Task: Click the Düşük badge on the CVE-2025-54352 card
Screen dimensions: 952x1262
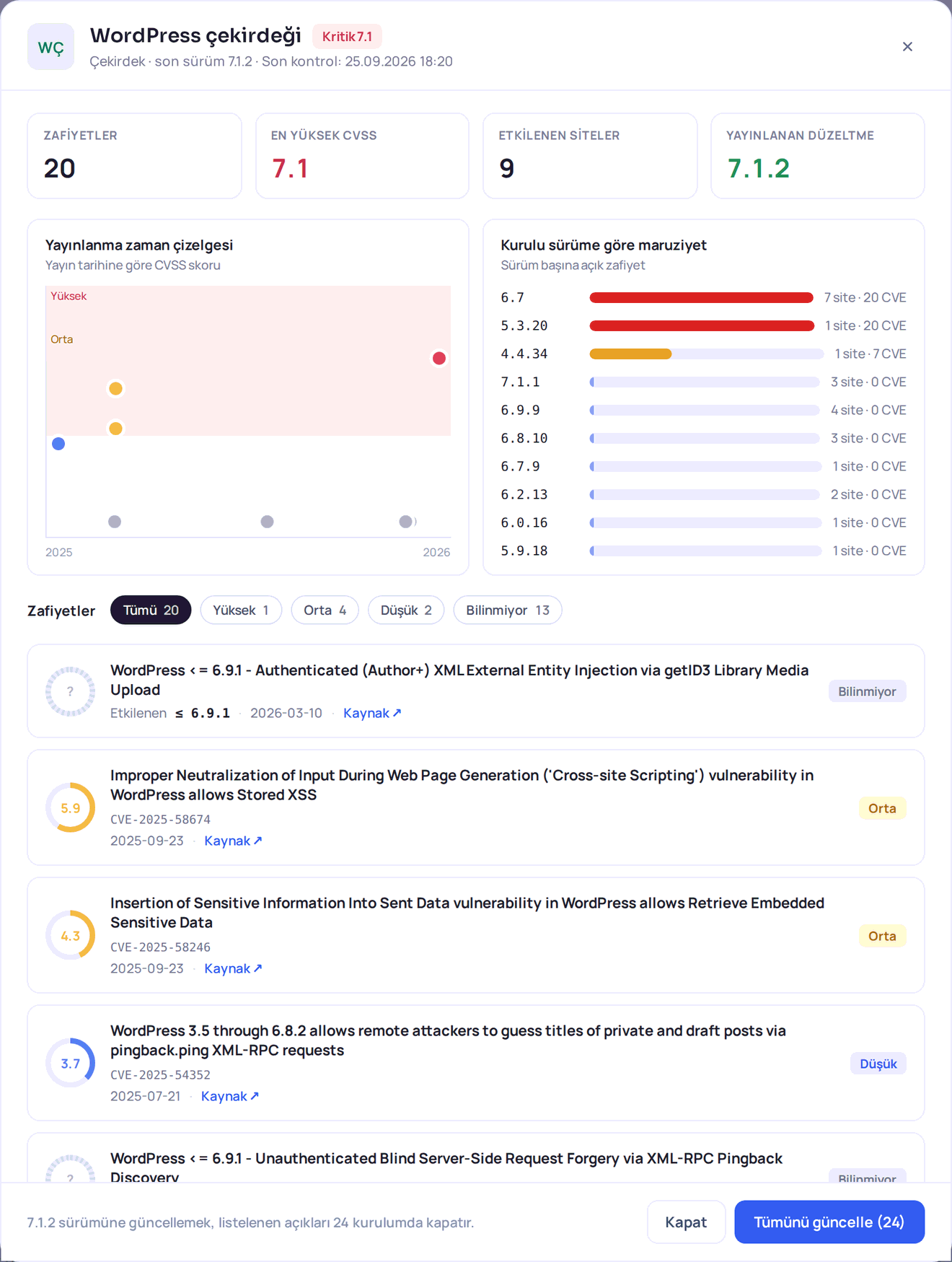Action: (878, 1064)
